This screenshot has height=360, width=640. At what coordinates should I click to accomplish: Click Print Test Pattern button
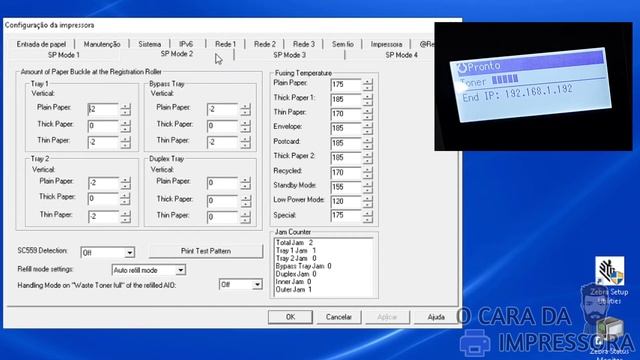(206, 251)
